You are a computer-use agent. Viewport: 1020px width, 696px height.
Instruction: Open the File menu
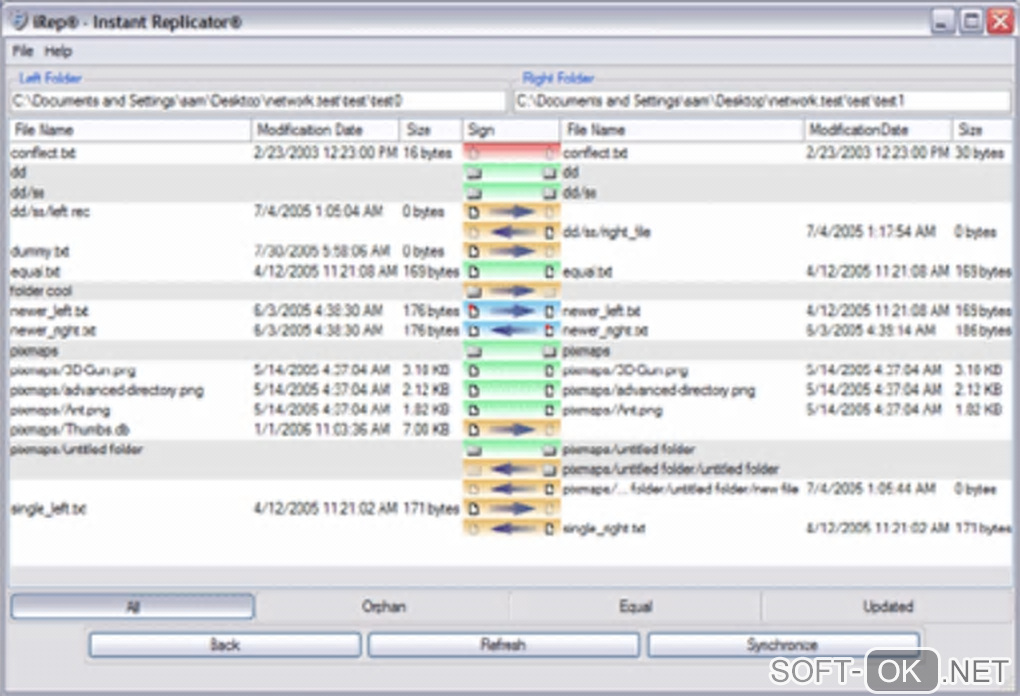tap(22, 51)
